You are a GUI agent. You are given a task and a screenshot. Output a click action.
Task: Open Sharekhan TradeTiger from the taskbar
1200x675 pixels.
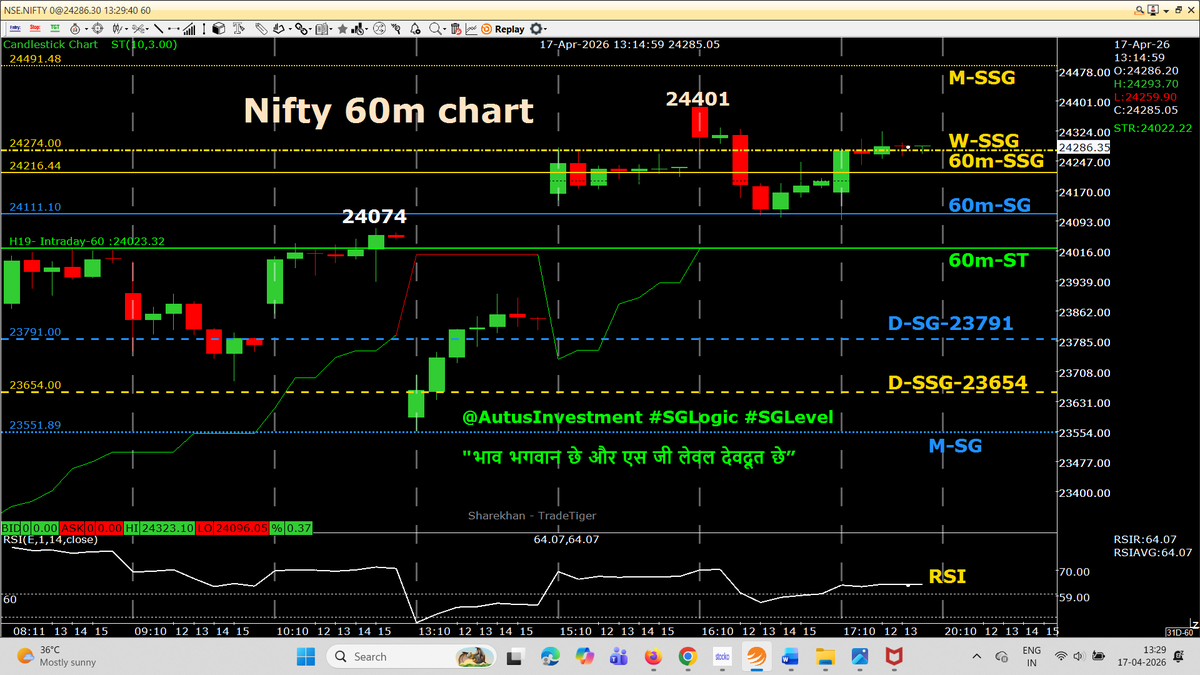click(756, 656)
